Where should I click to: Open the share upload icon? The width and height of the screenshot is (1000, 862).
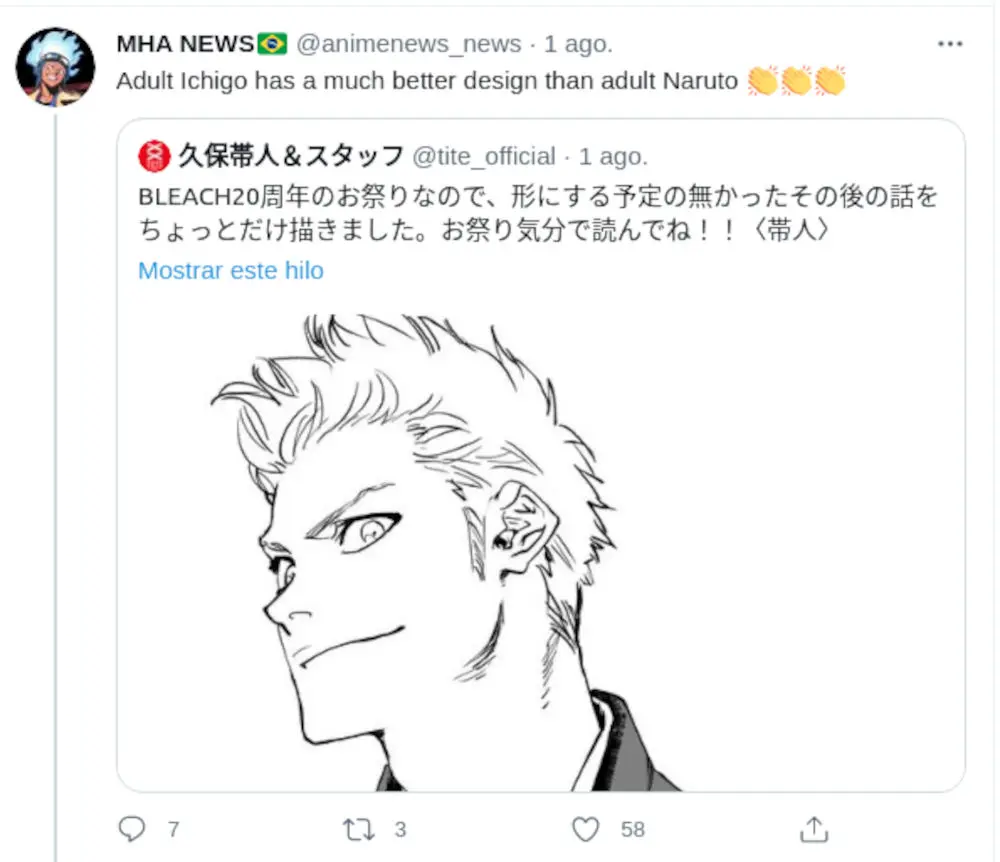[x=814, y=829]
